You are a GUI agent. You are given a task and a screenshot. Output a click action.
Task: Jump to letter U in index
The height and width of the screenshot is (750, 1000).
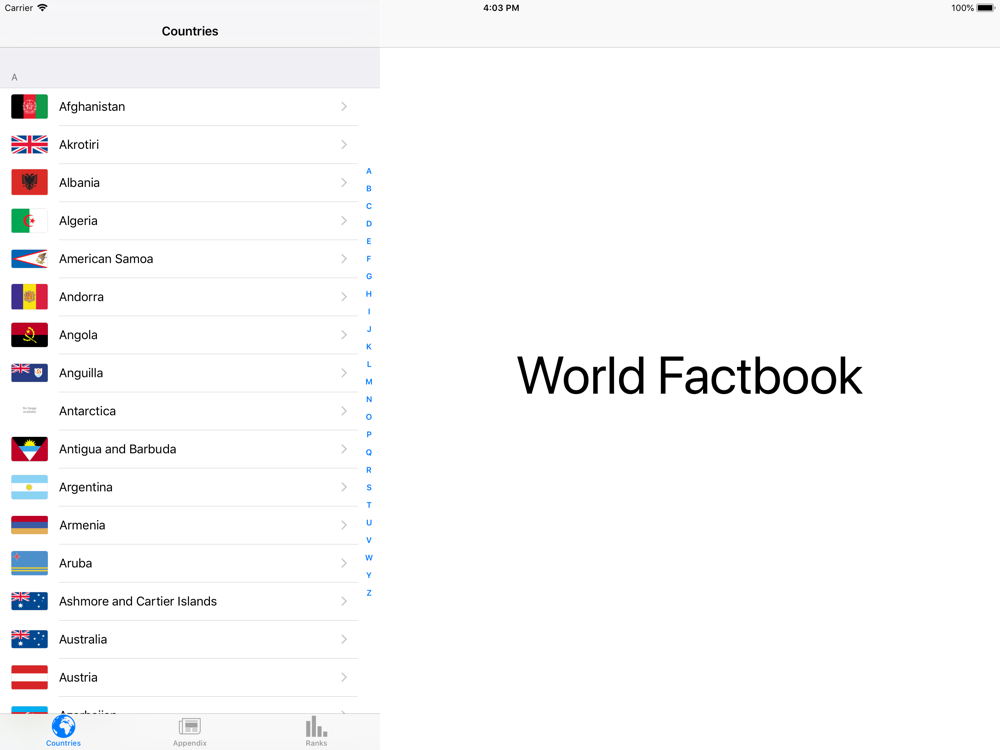(369, 523)
